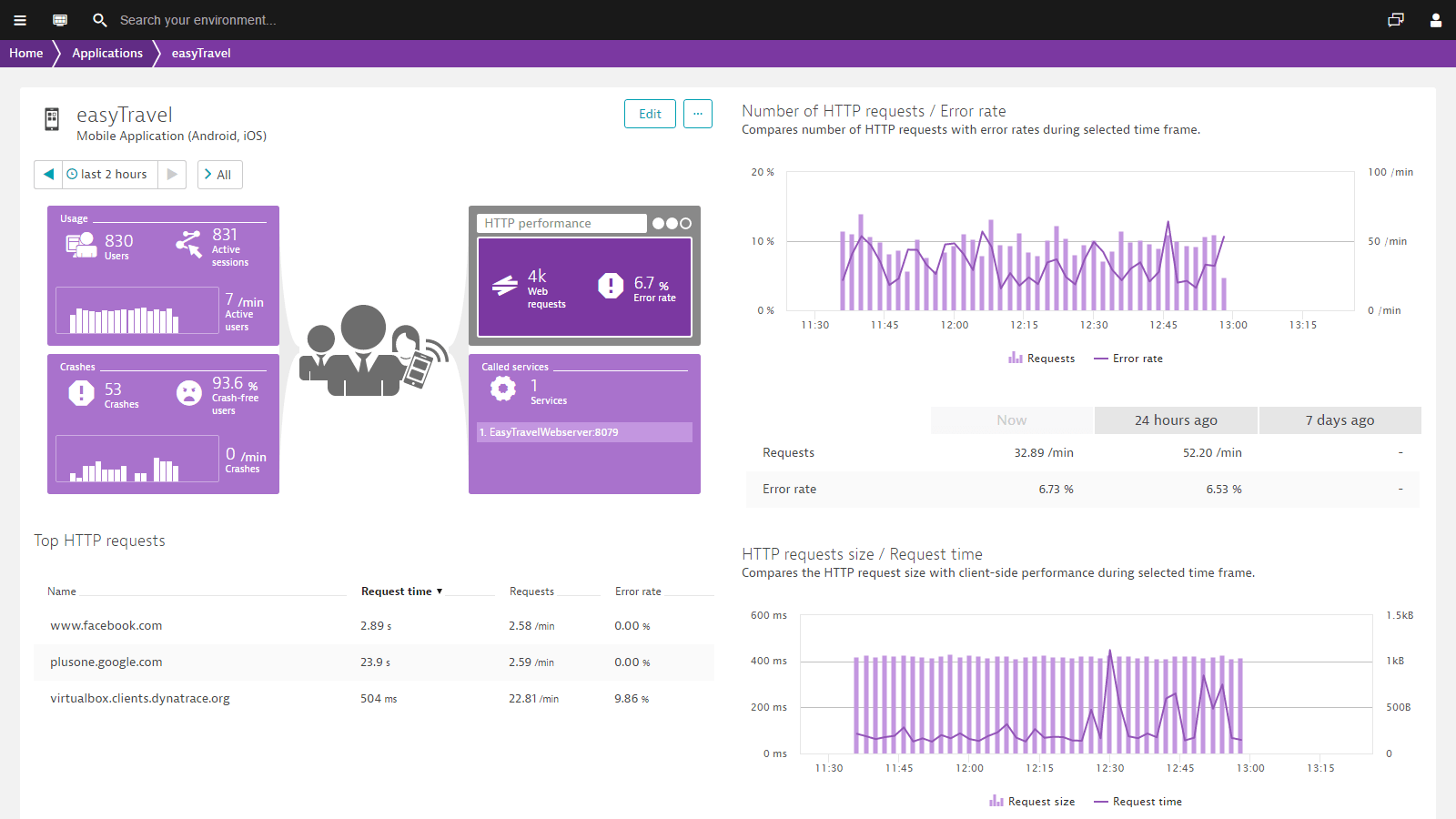
Task: Click the search magnifier icon
Action: coord(100,19)
